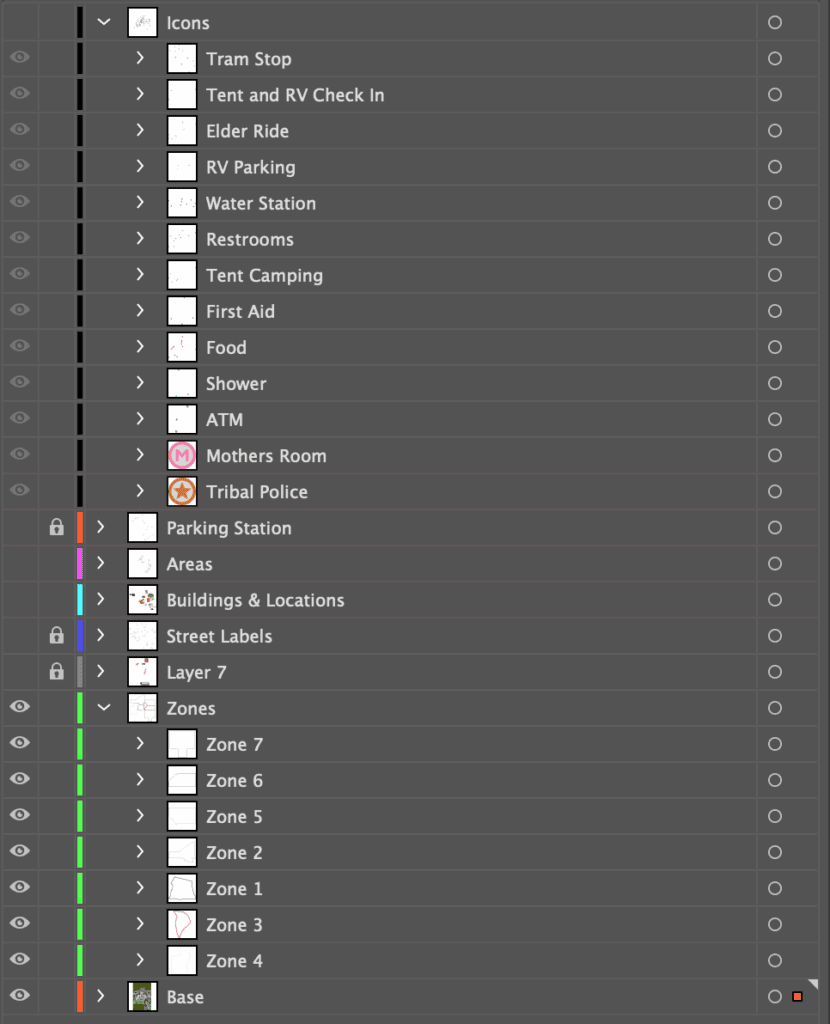This screenshot has height=1024, width=830.
Task: Select the Water Station sublayer
Action: pyautogui.click(x=260, y=203)
